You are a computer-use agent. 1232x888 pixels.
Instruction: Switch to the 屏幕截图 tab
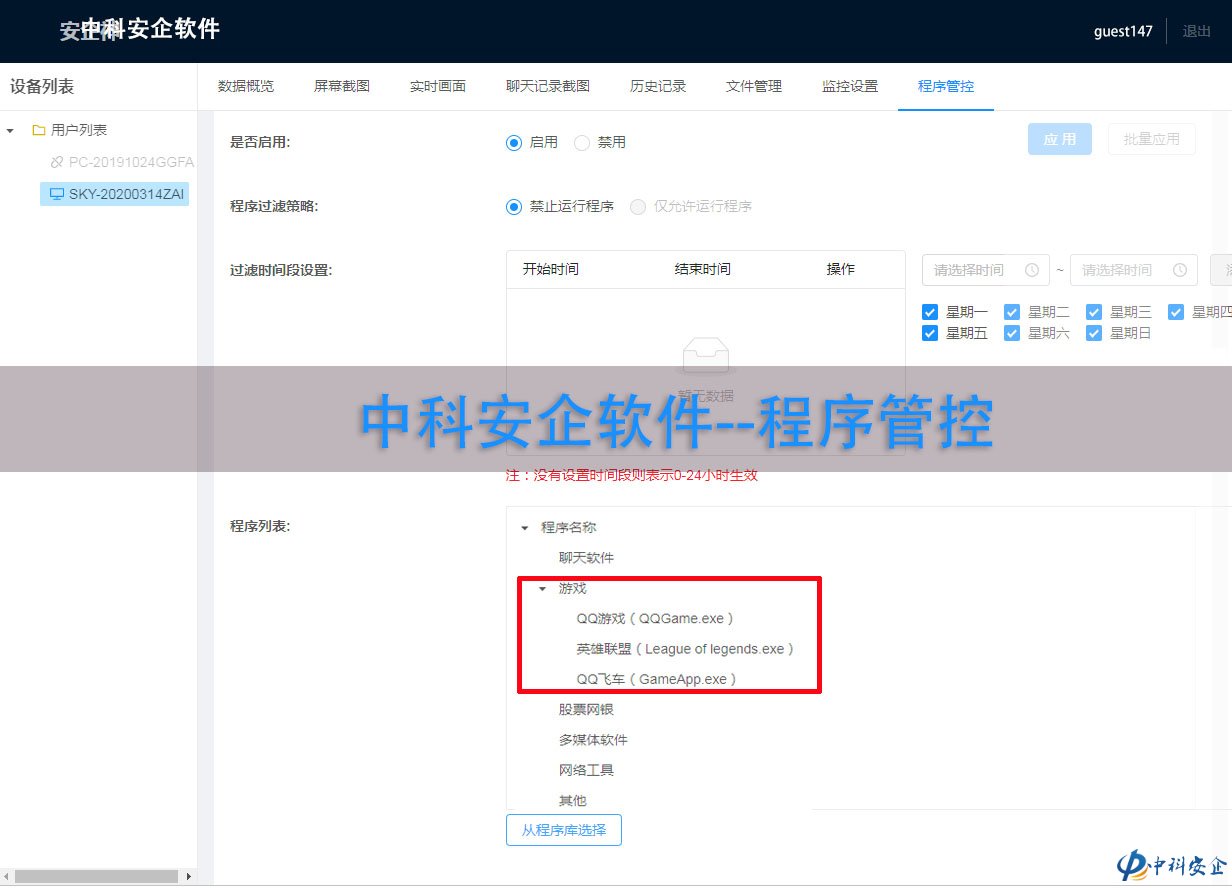342,86
